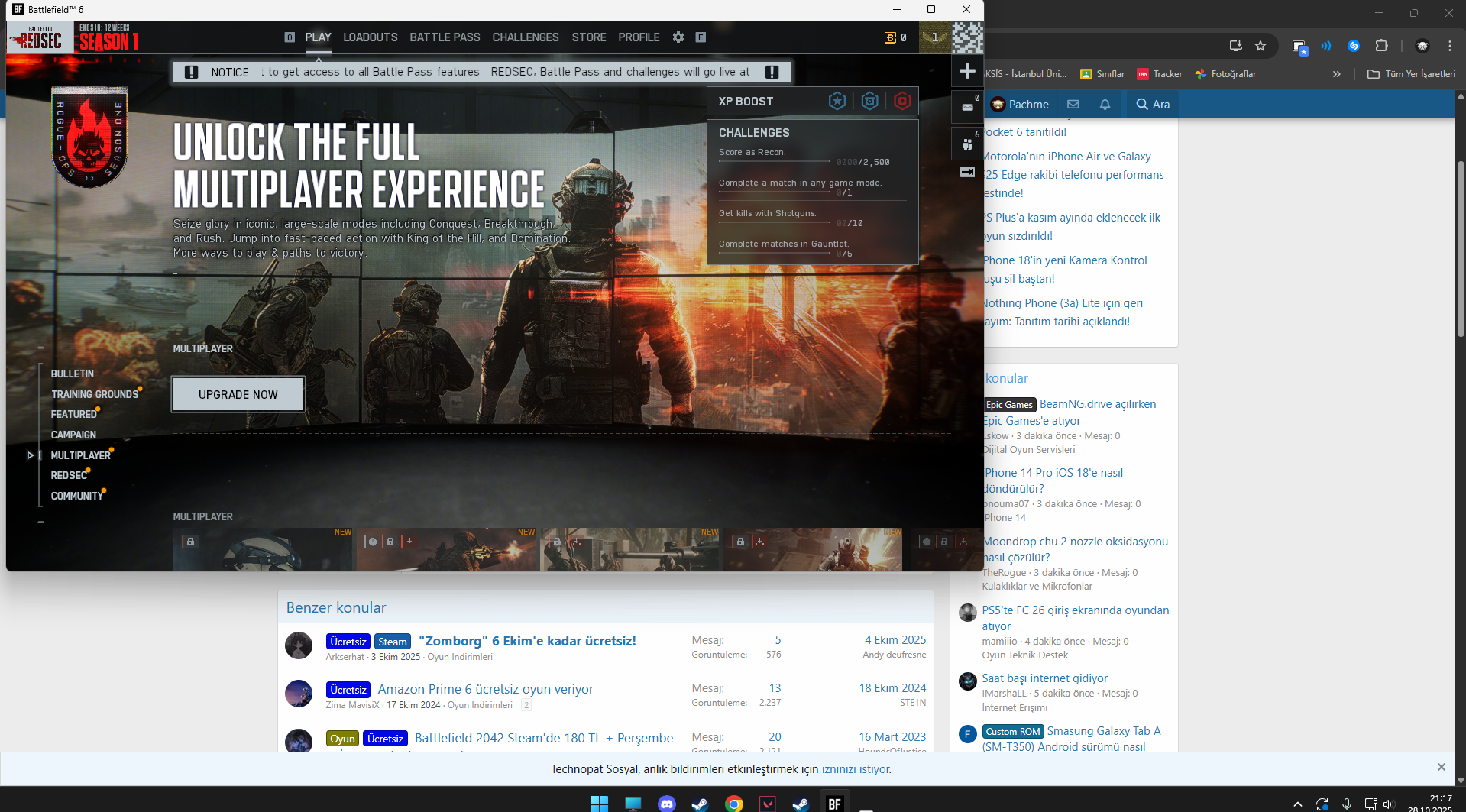The image size is (1466, 812).
Task: Click the UPGRADE NOW button
Action: (x=238, y=394)
